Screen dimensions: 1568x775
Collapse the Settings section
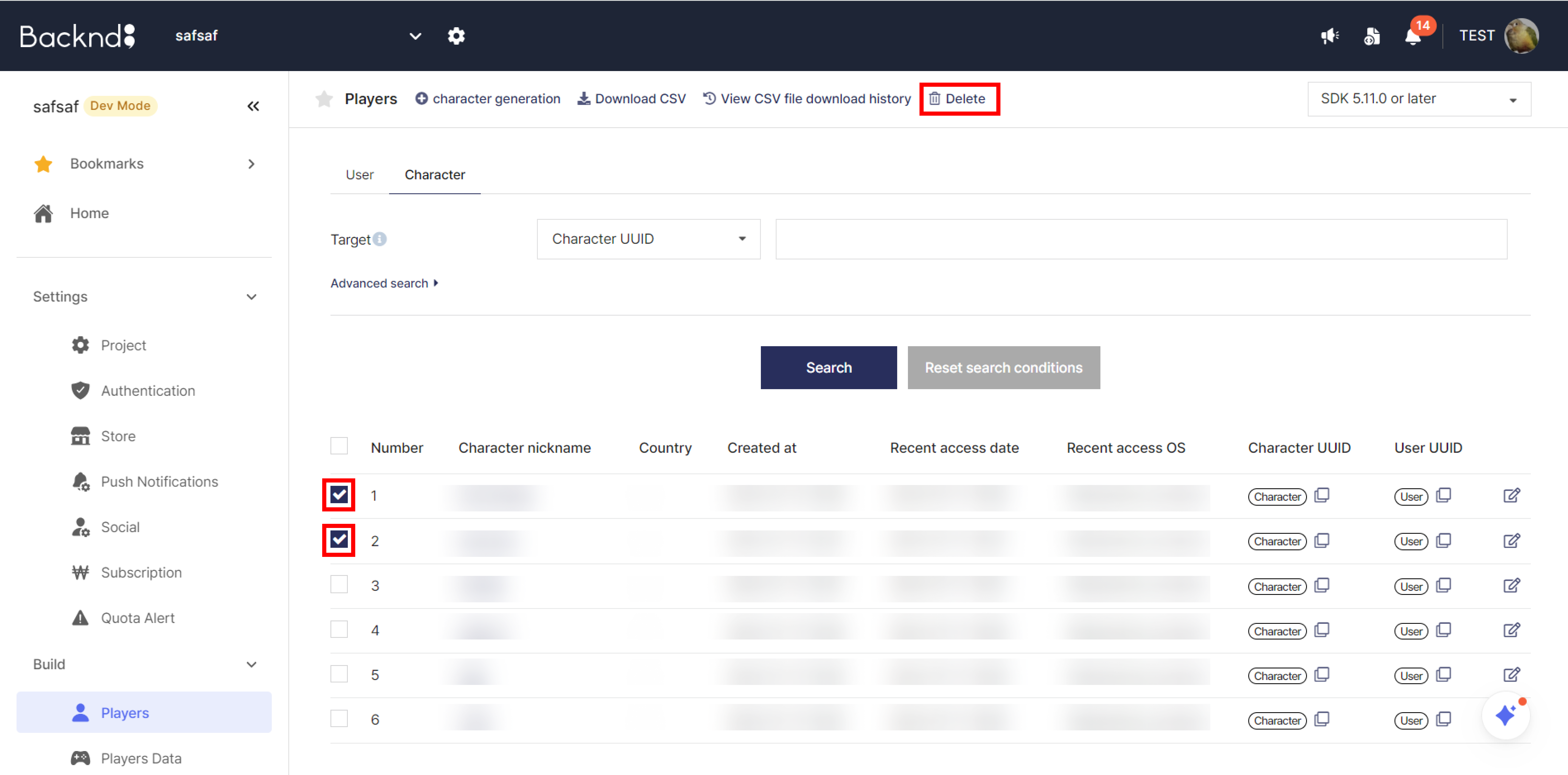[251, 297]
